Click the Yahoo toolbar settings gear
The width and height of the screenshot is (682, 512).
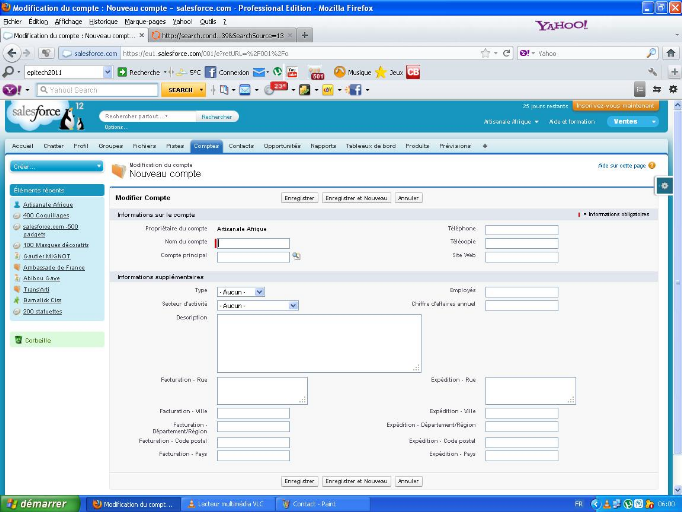tap(673, 89)
